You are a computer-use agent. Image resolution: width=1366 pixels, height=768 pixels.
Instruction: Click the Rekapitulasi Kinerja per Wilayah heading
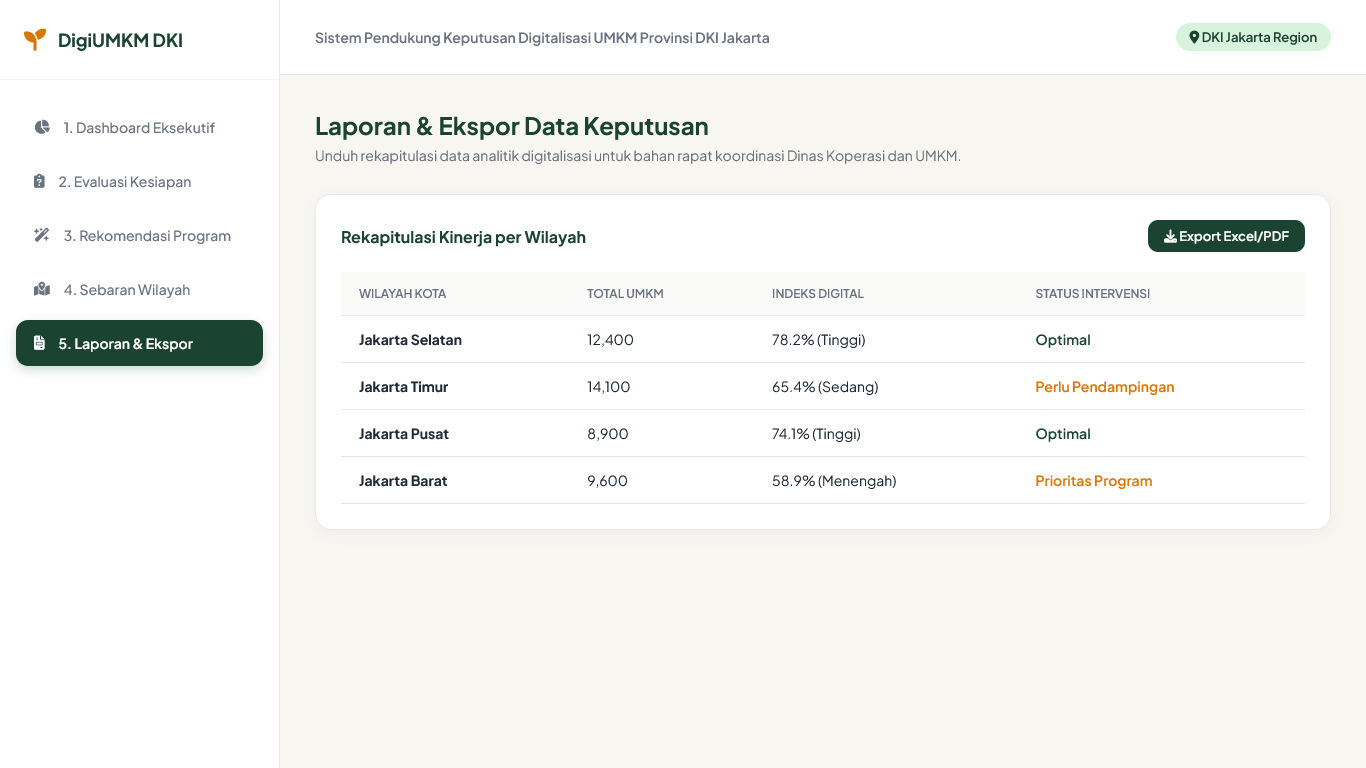pos(463,237)
